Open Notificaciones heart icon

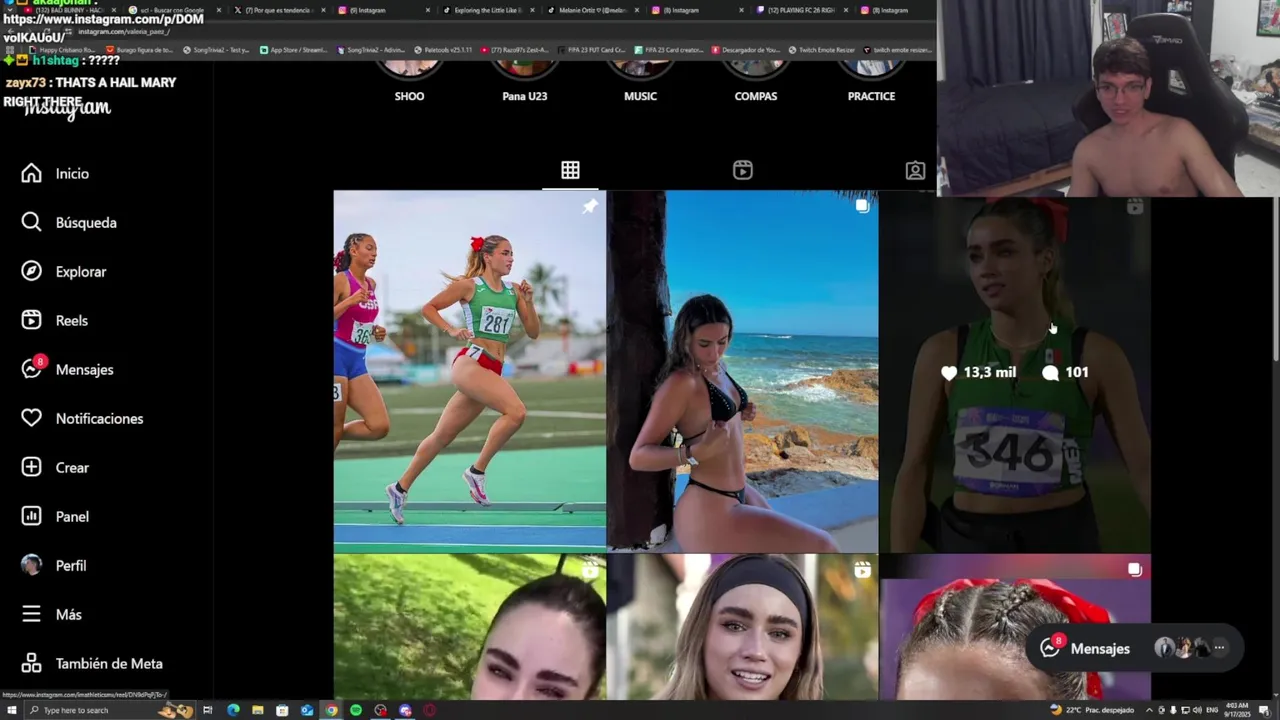click(82, 419)
